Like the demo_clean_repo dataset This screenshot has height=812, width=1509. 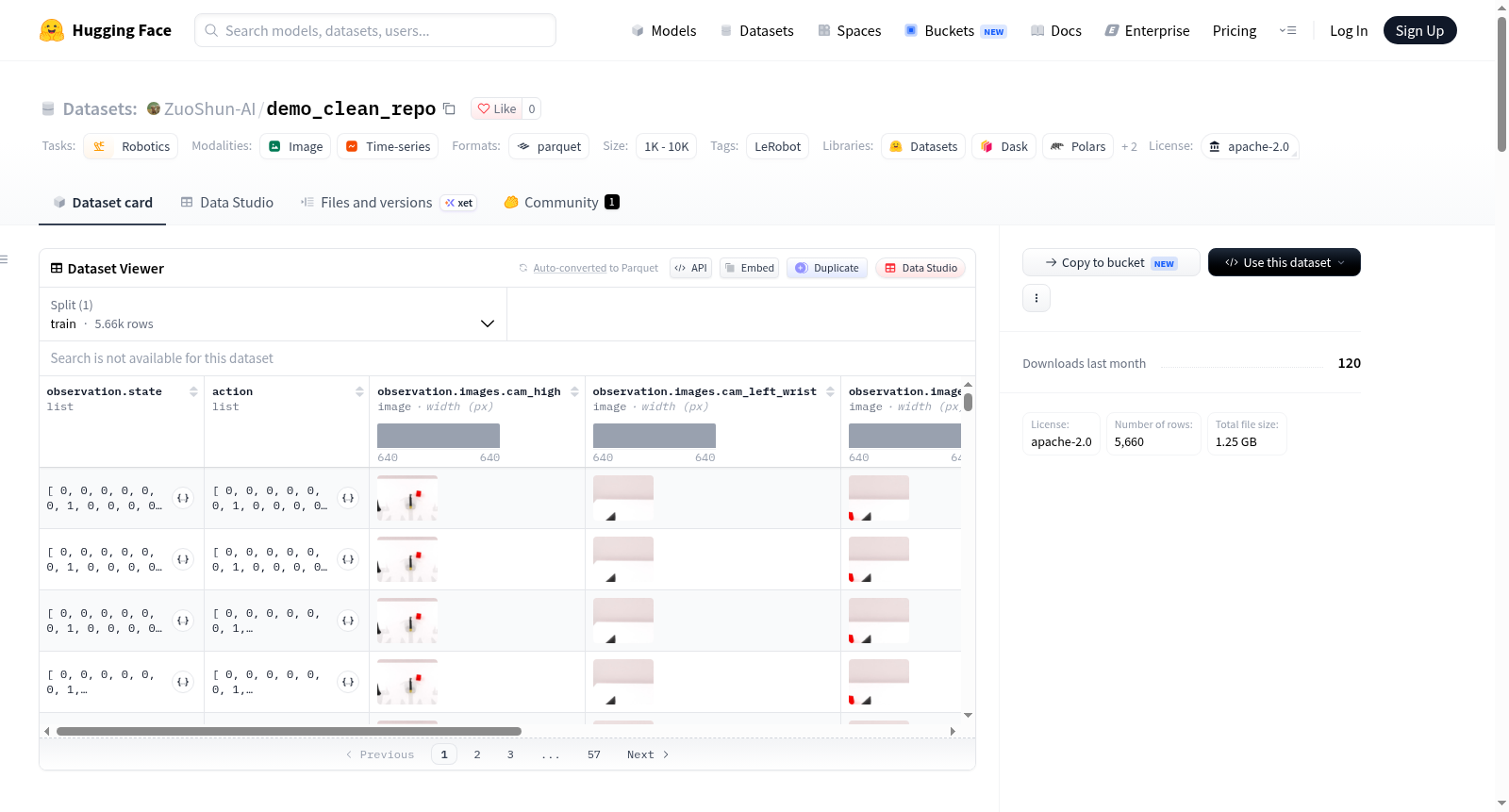[497, 108]
